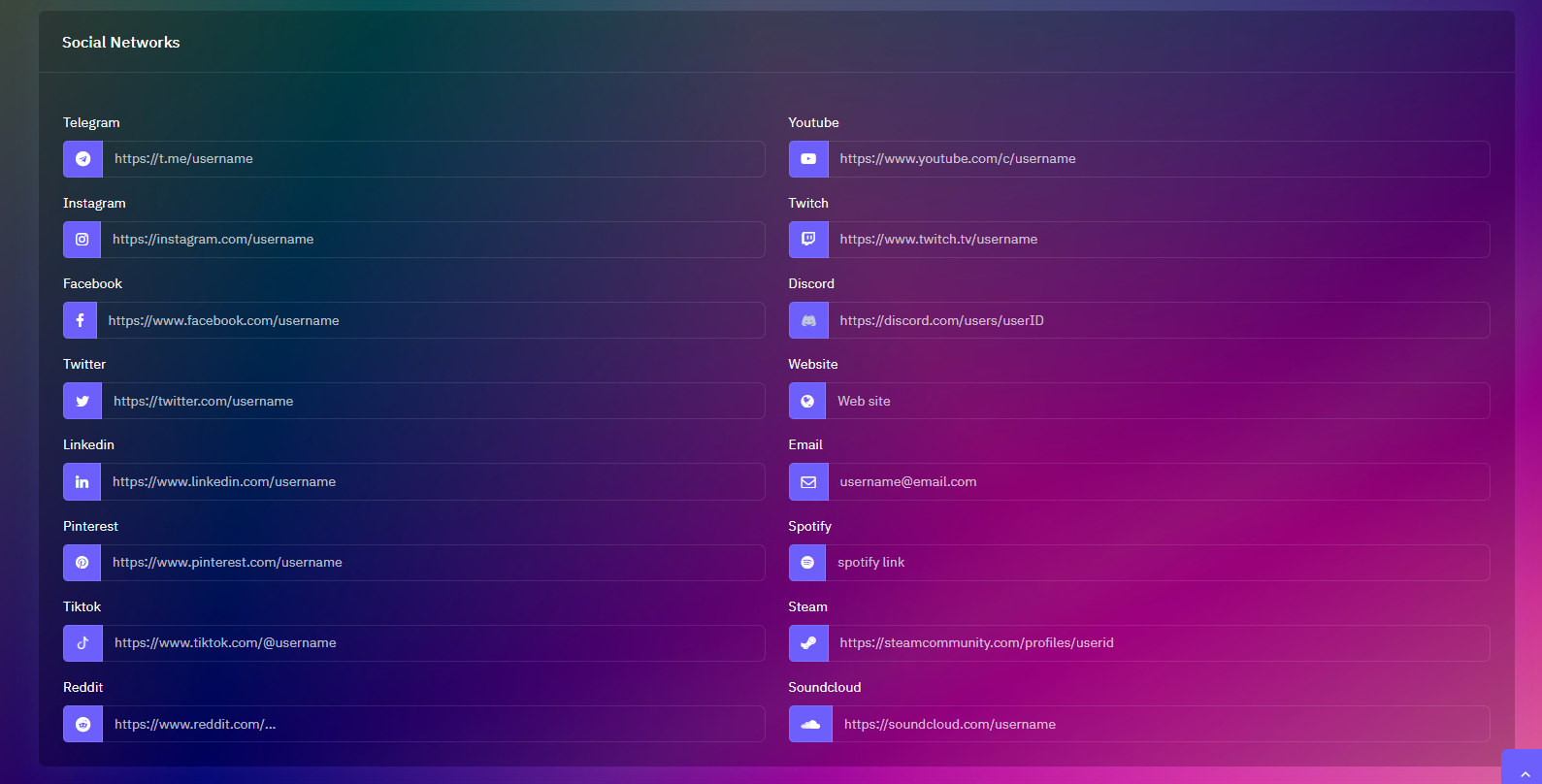Click the Youtube field label

click(x=813, y=122)
